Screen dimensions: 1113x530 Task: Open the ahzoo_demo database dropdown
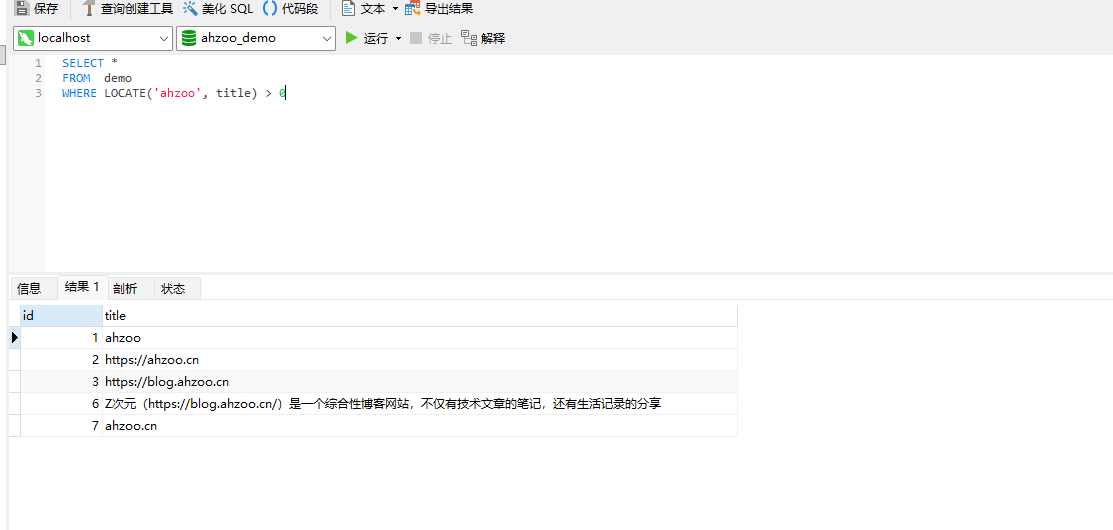click(x=327, y=38)
